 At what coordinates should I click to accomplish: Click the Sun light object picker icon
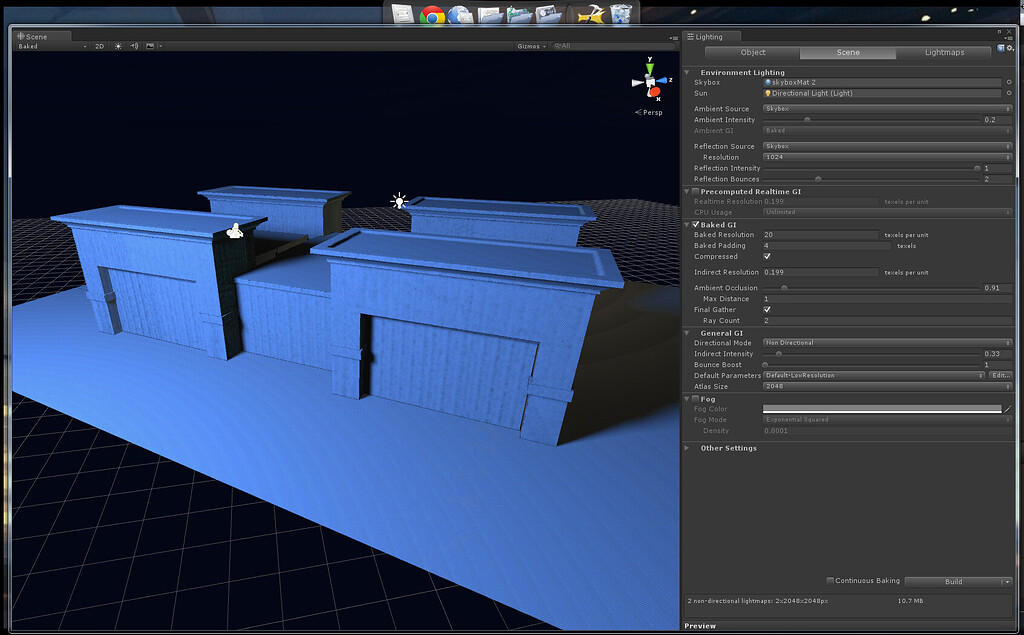point(1010,93)
